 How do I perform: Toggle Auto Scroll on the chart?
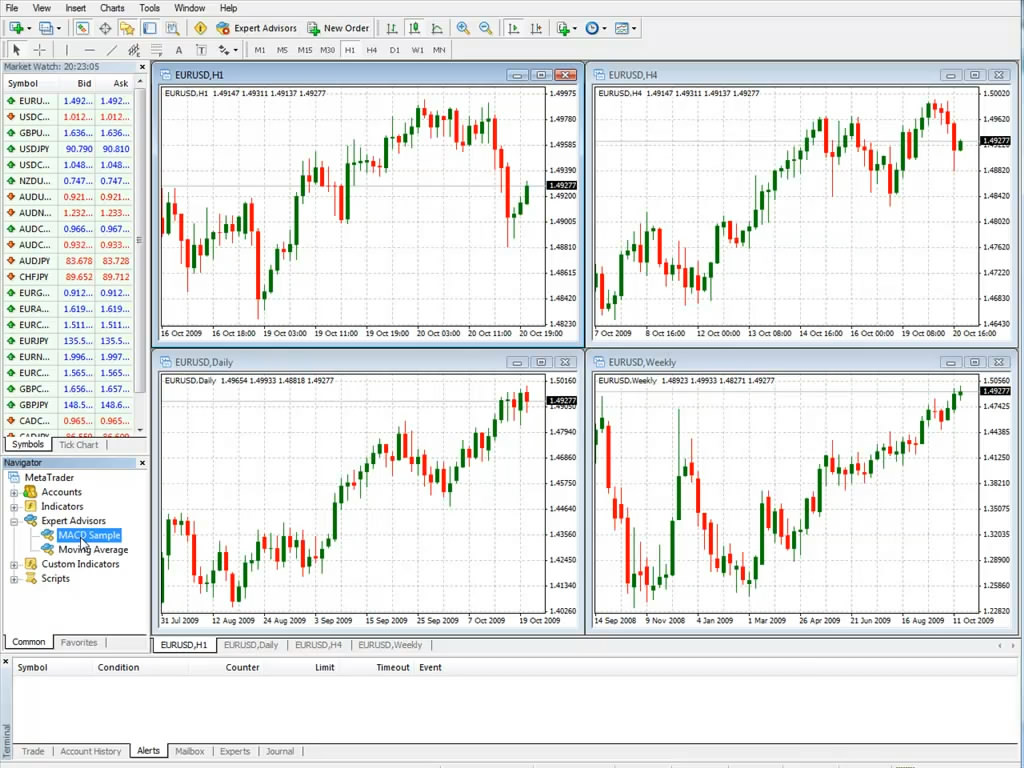(514, 28)
